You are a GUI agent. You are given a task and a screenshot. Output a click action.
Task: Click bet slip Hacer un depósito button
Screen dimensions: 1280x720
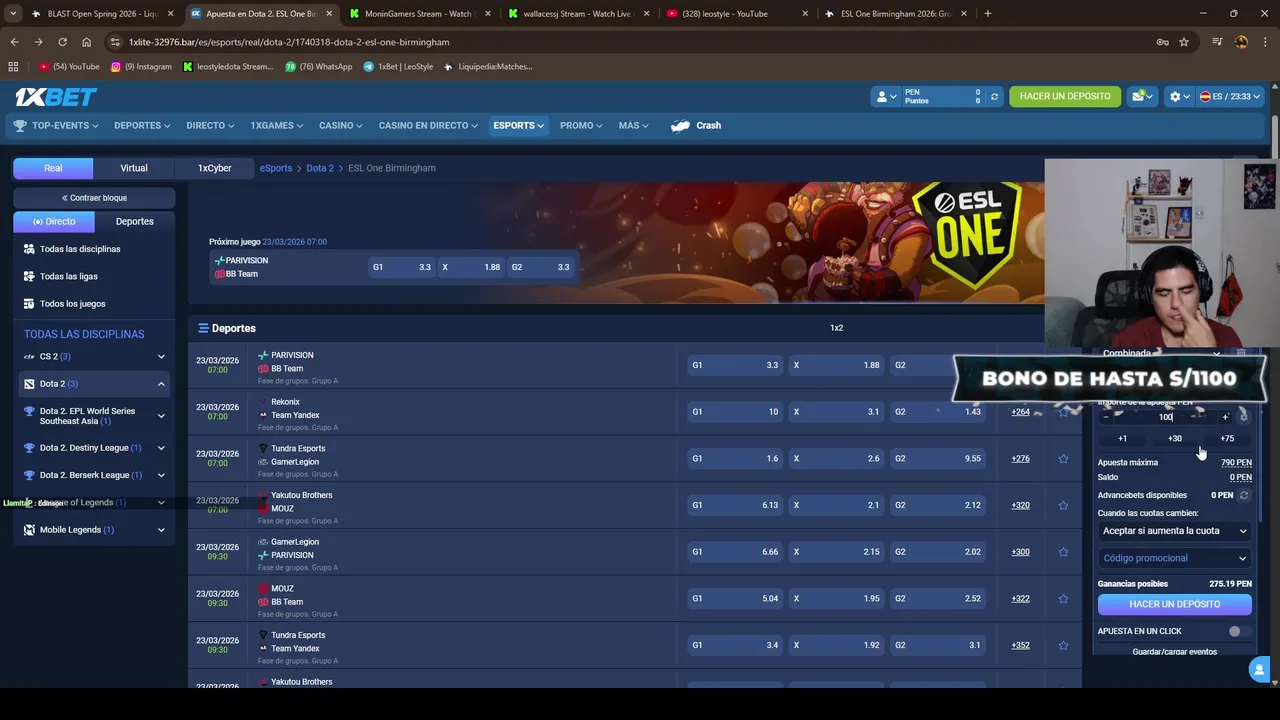pos(1174,604)
